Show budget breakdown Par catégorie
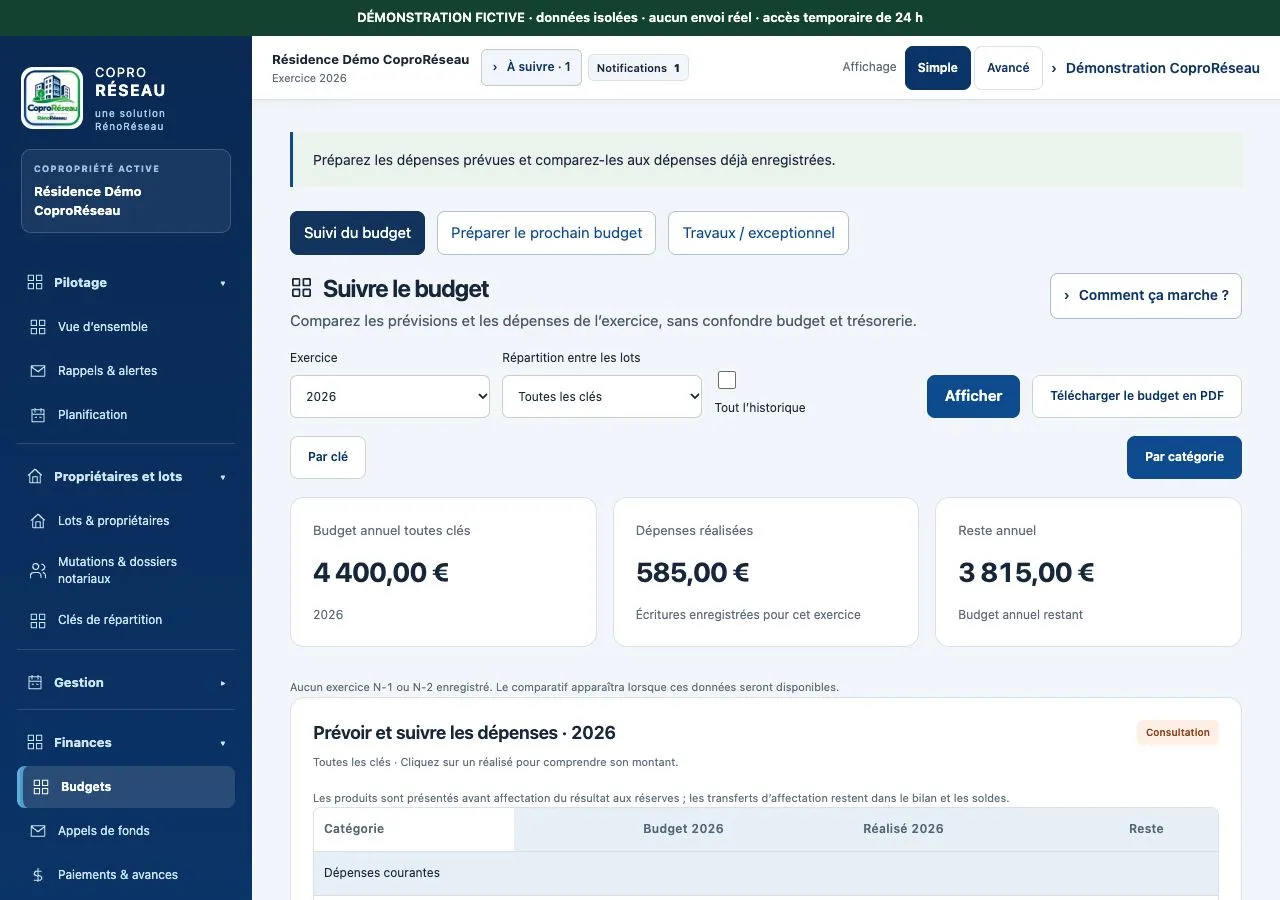Image resolution: width=1280 pixels, height=900 pixels. coord(1184,457)
